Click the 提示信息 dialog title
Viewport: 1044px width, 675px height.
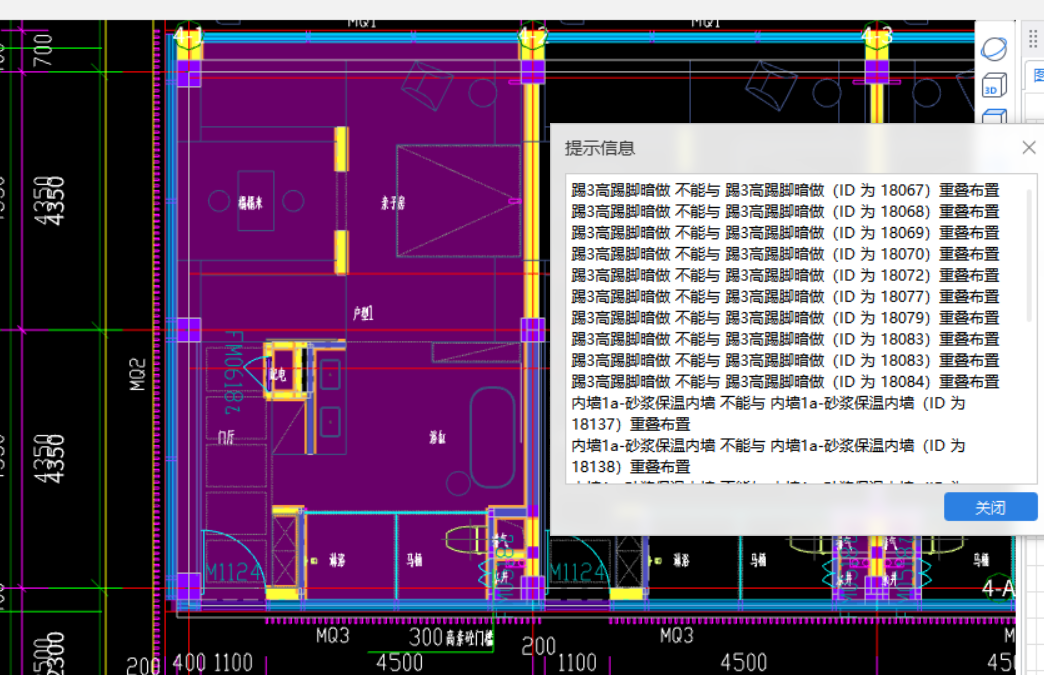(600, 148)
